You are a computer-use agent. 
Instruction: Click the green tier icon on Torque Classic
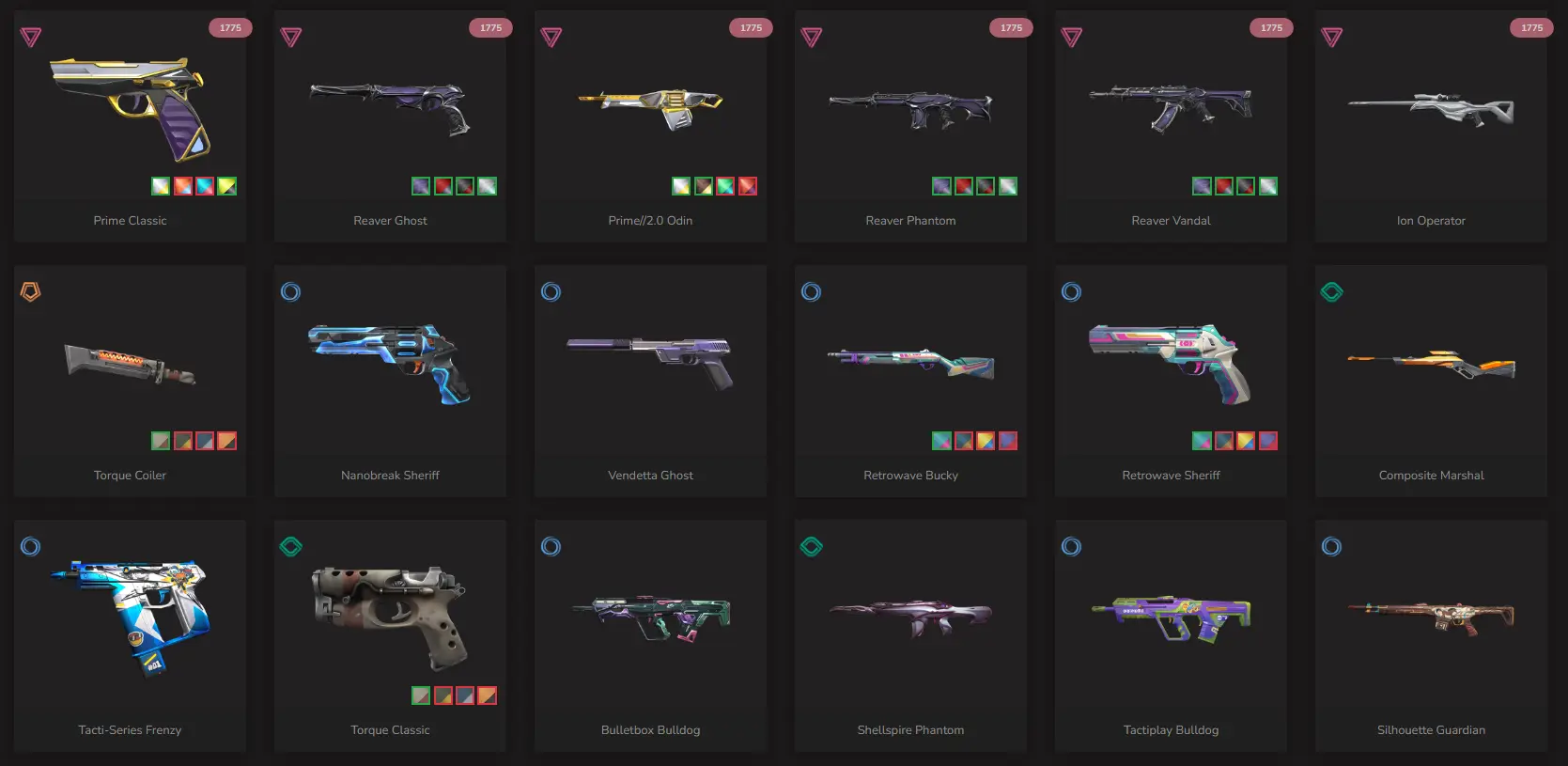pyautogui.click(x=291, y=547)
